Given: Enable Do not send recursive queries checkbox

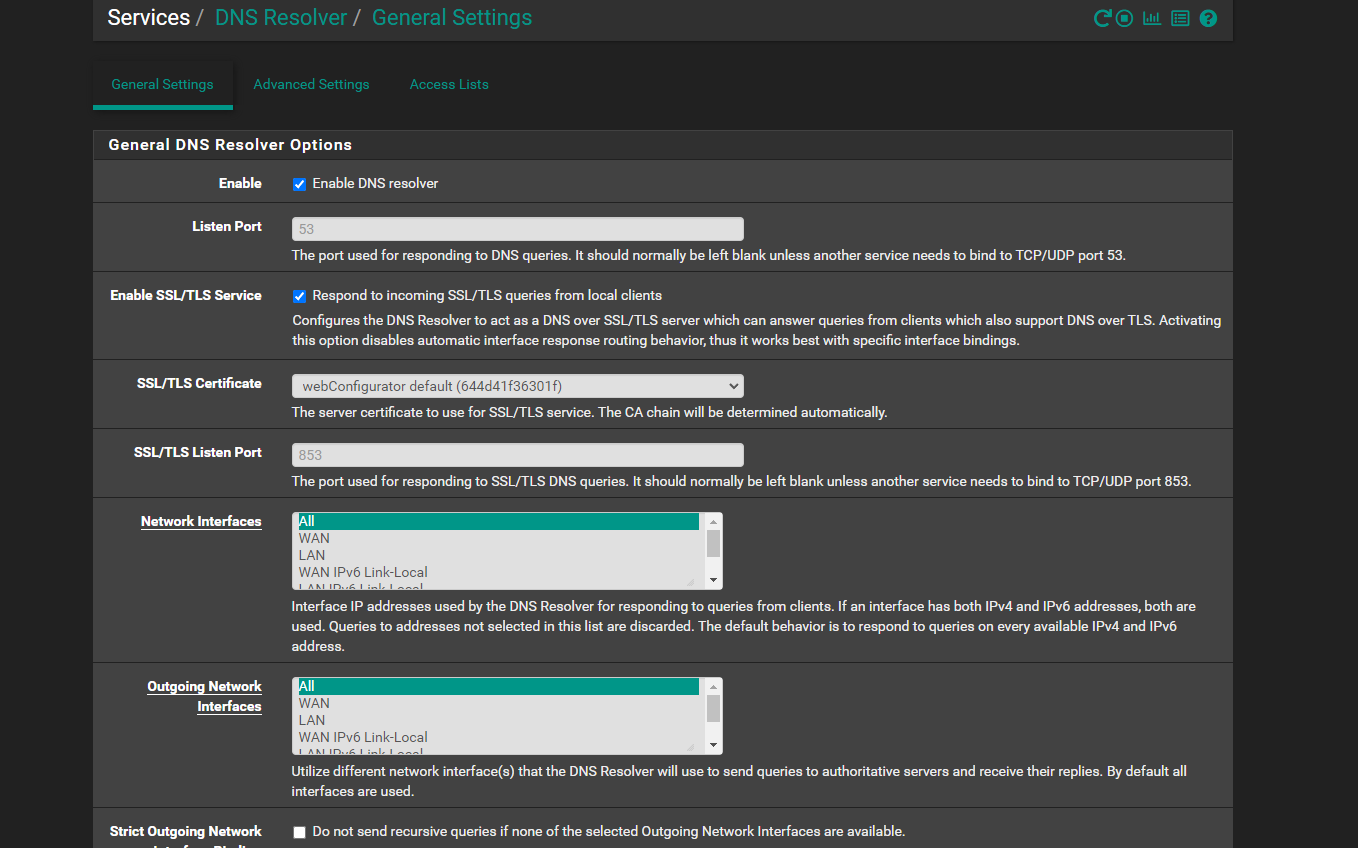Looking at the screenshot, I should (299, 832).
